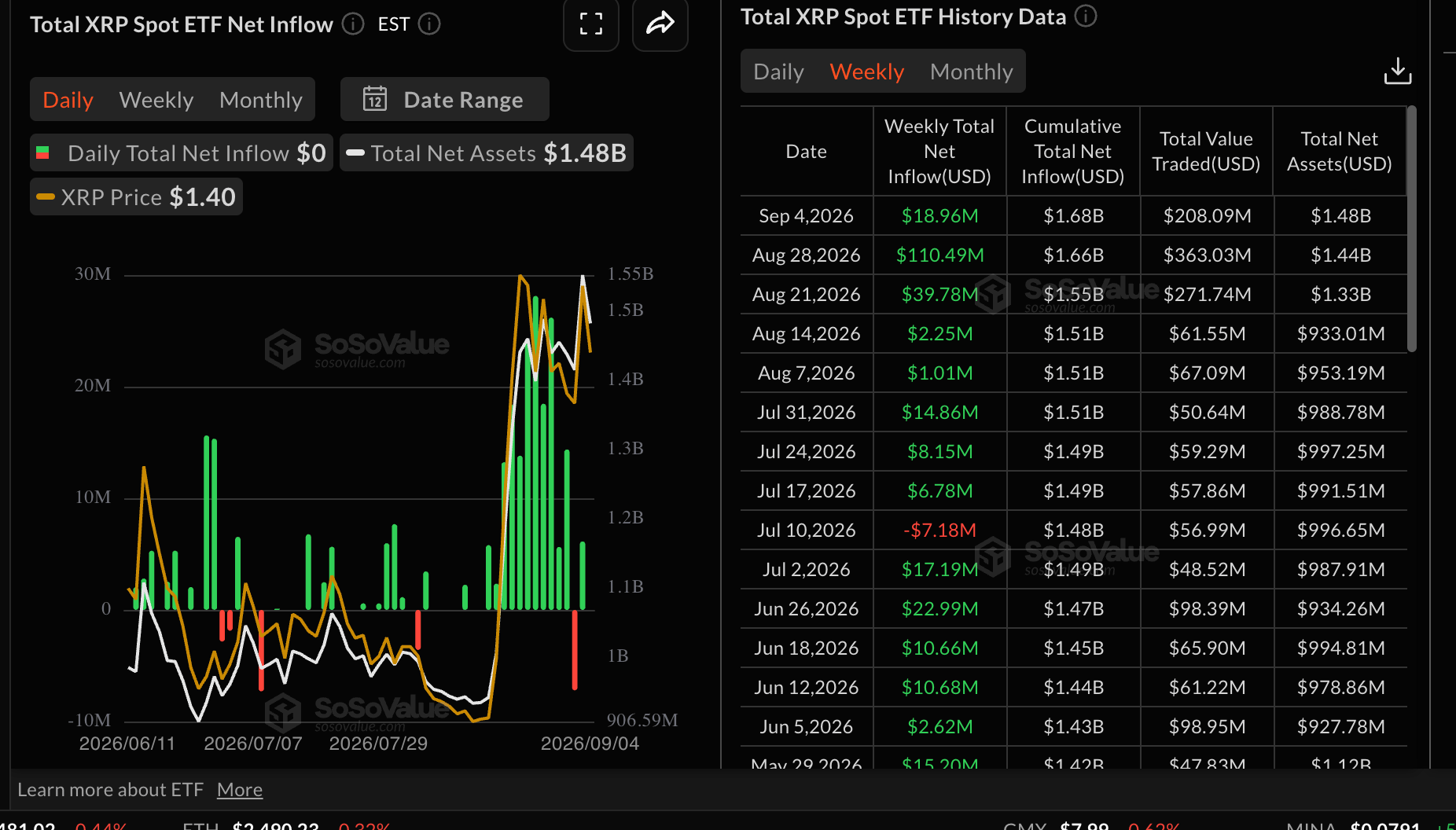Click the $363.03M value traded cell
The image size is (1456, 830).
click(1208, 255)
